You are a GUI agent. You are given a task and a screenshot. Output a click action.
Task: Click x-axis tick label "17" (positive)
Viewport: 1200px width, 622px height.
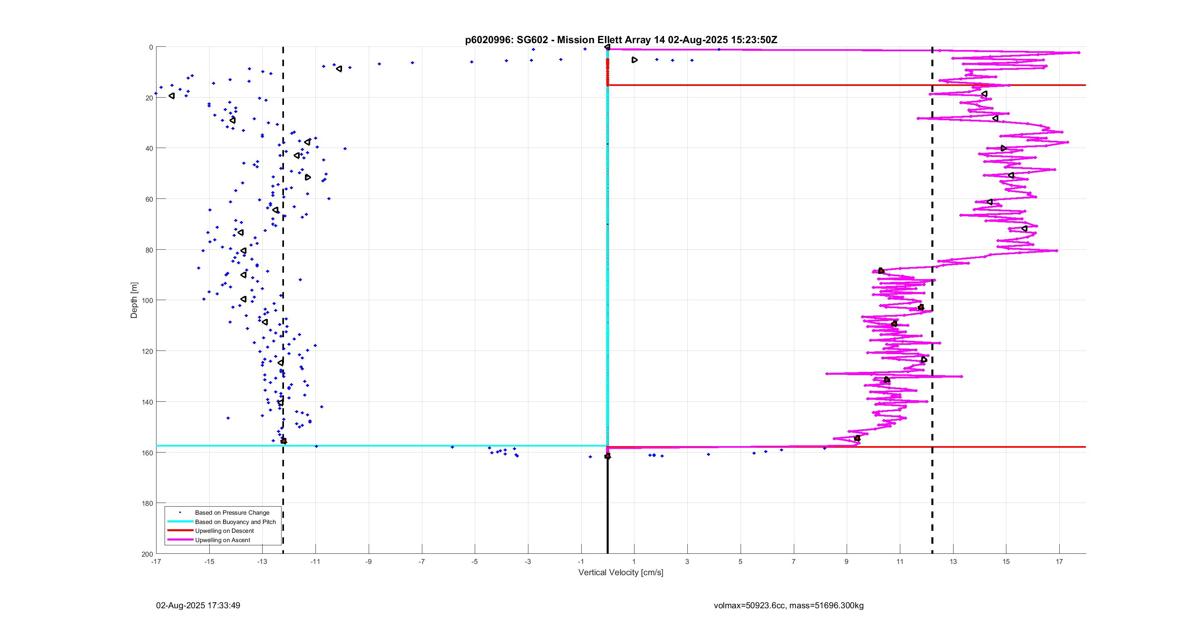pyautogui.click(x=1058, y=562)
